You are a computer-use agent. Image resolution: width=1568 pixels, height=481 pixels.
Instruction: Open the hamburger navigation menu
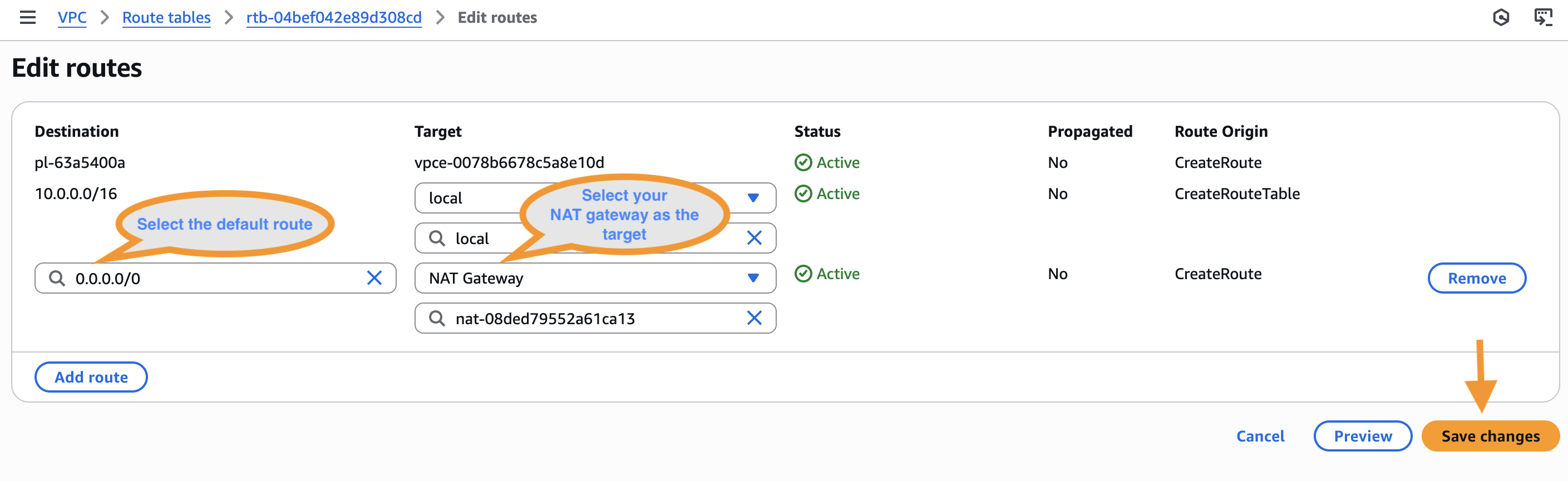[x=27, y=18]
